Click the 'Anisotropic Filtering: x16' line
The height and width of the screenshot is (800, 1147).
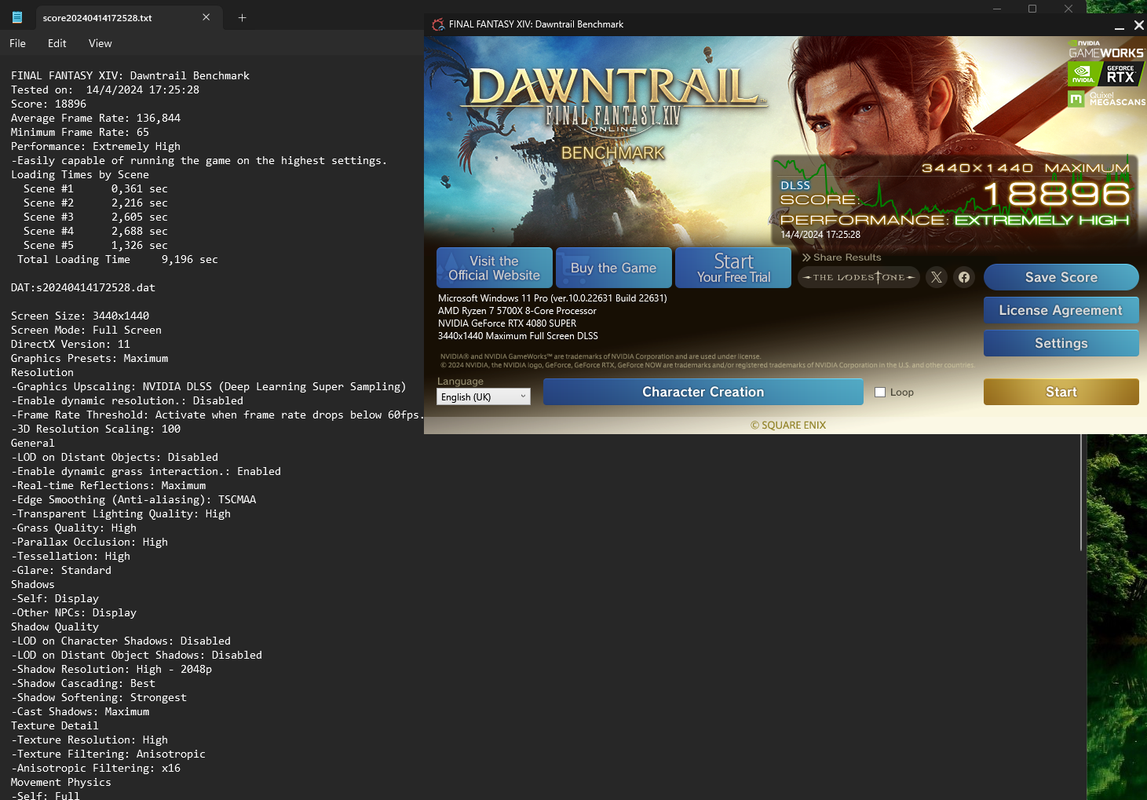[x=95, y=769]
